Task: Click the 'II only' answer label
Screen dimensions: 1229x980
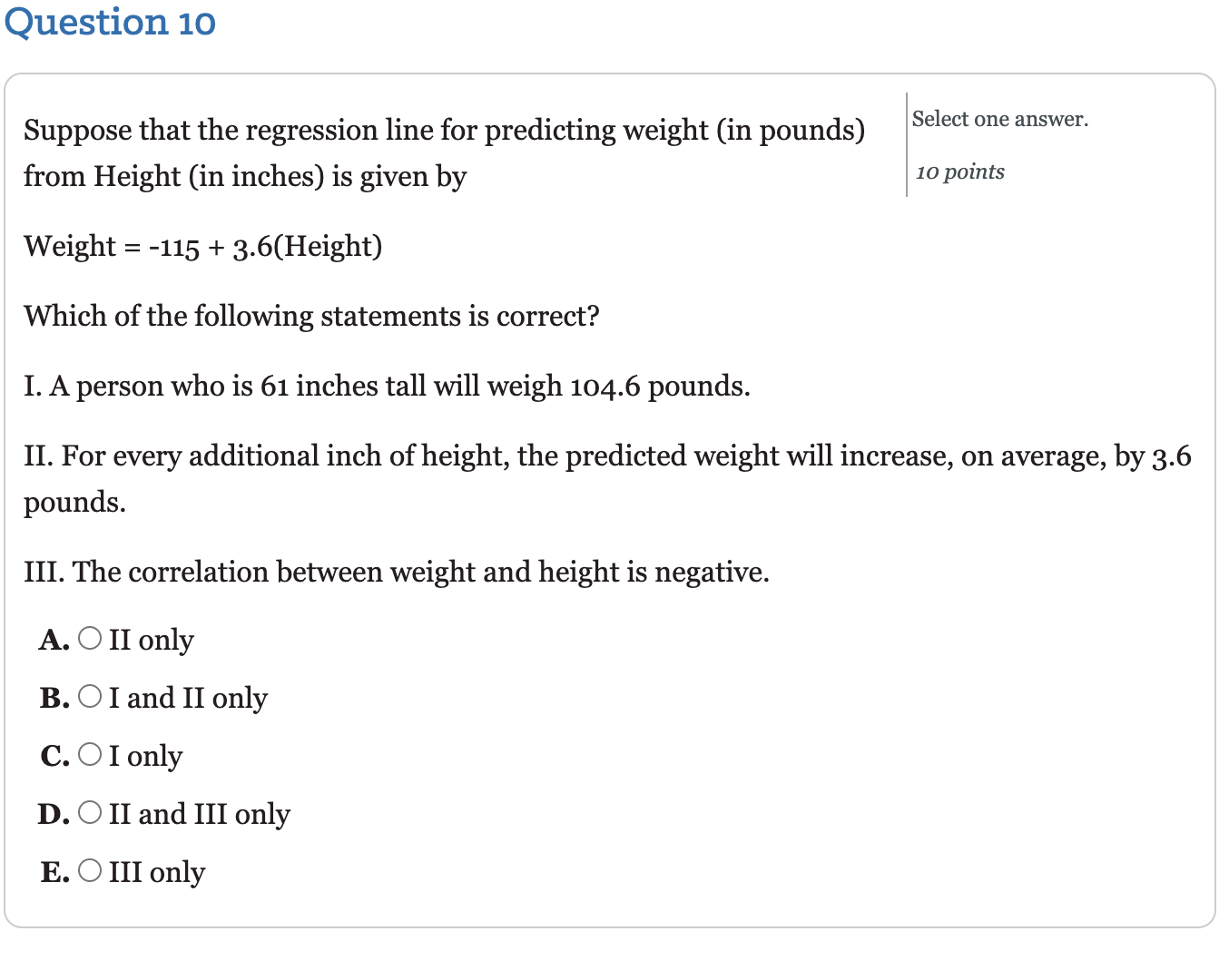Action: point(151,641)
